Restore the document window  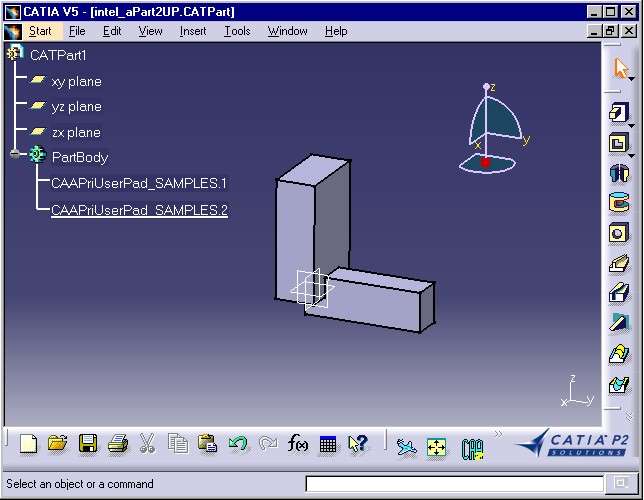[x=611, y=31]
